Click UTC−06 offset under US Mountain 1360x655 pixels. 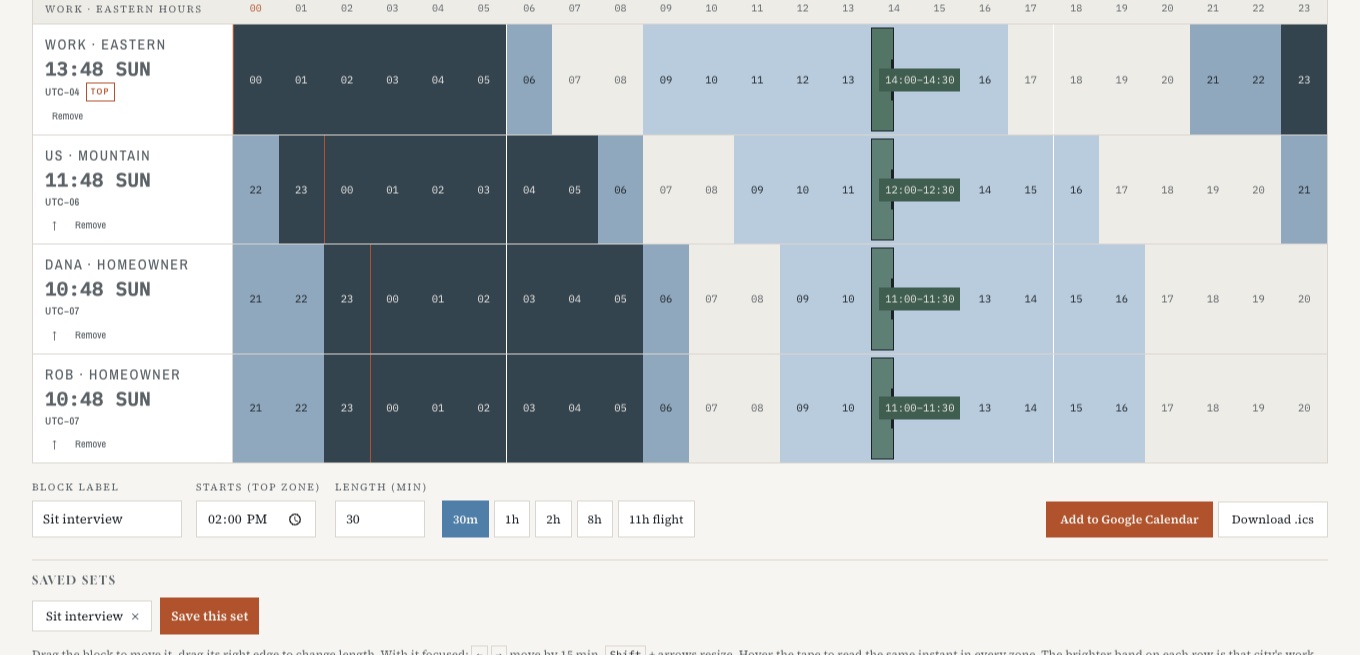click(x=62, y=202)
